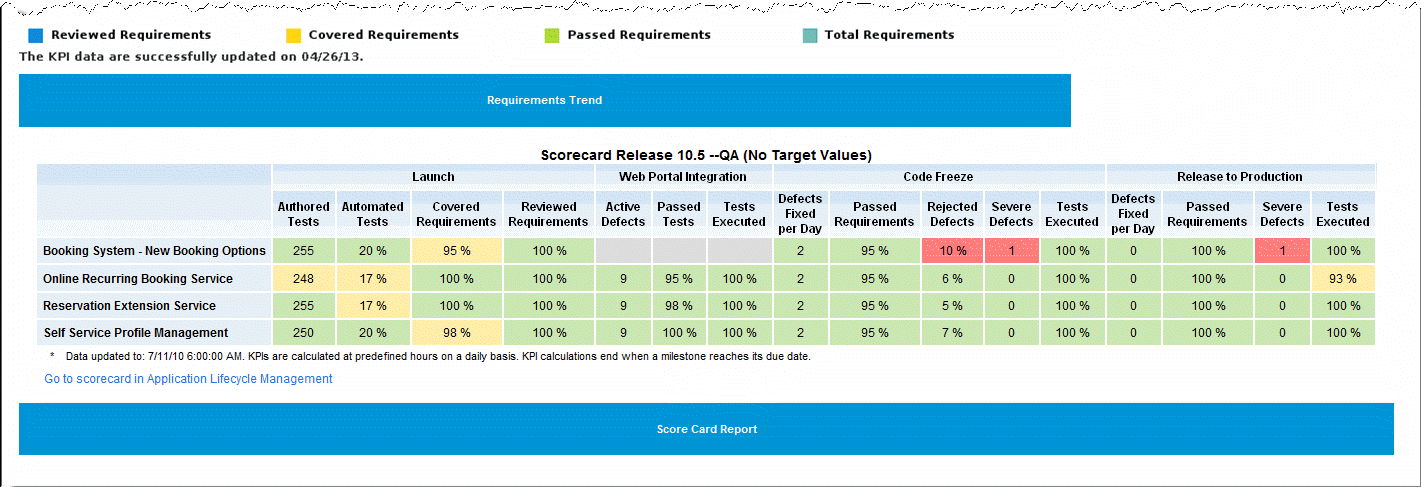1421x487 pixels.
Task: Expand the Requirements Trend section bar
Action: click(x=544, y=100)
